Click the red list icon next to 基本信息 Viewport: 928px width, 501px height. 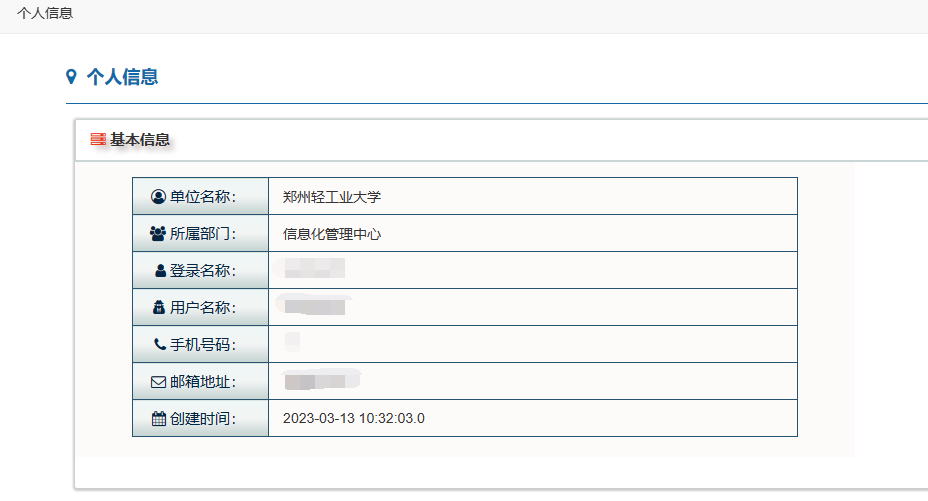pos(98,139)
